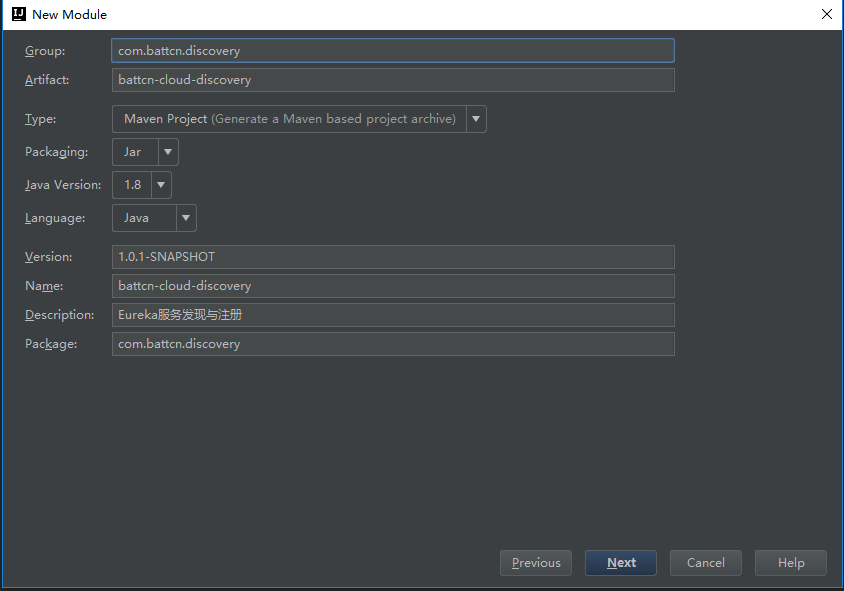Click the Name text field

[393, 286]
